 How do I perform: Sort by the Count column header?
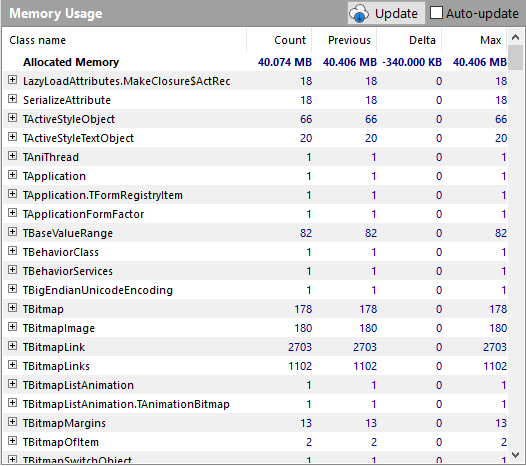pos(279,40)
